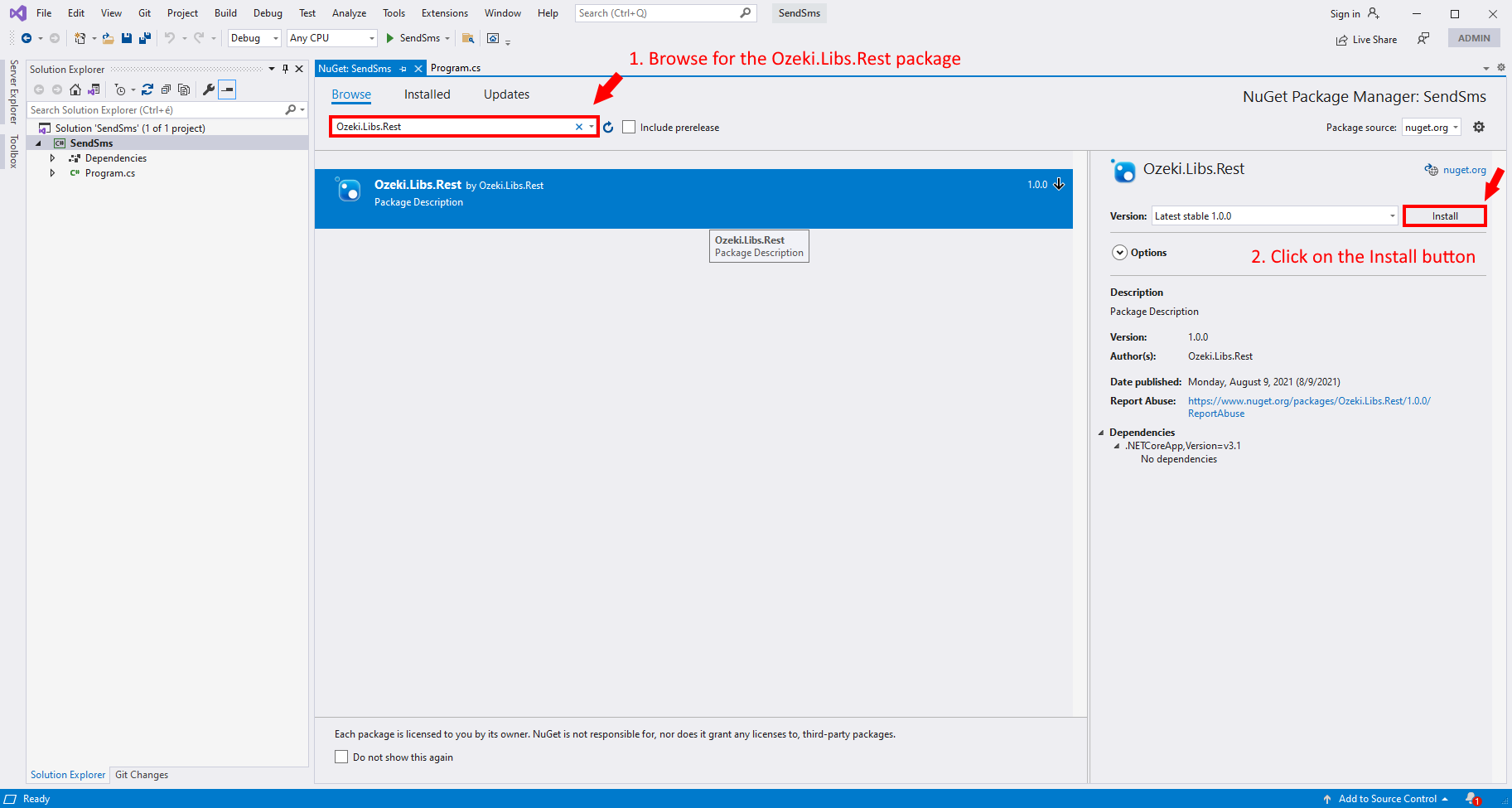The width and height of the screenshot is (1512, 808).
Task: Open the Extensions menu
Action: coord(444,13)
